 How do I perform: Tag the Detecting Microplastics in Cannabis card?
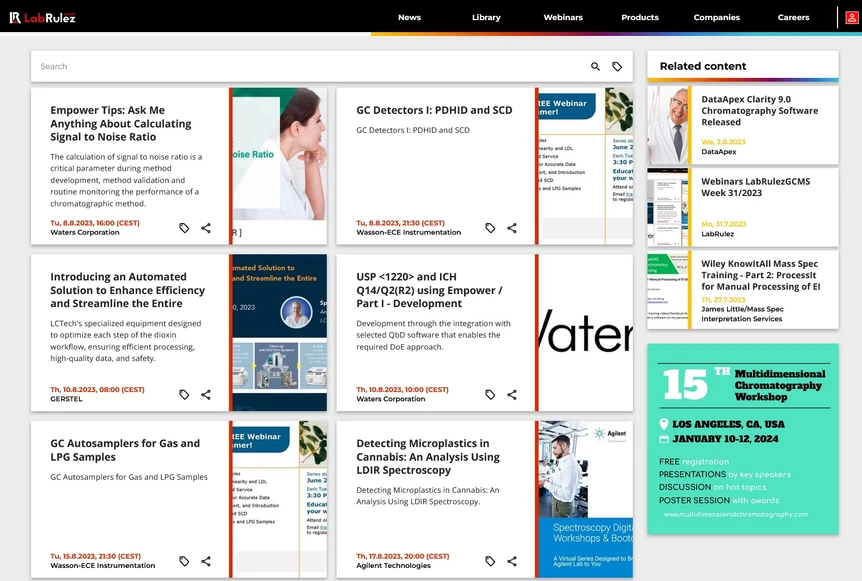[x=490, y=561]
